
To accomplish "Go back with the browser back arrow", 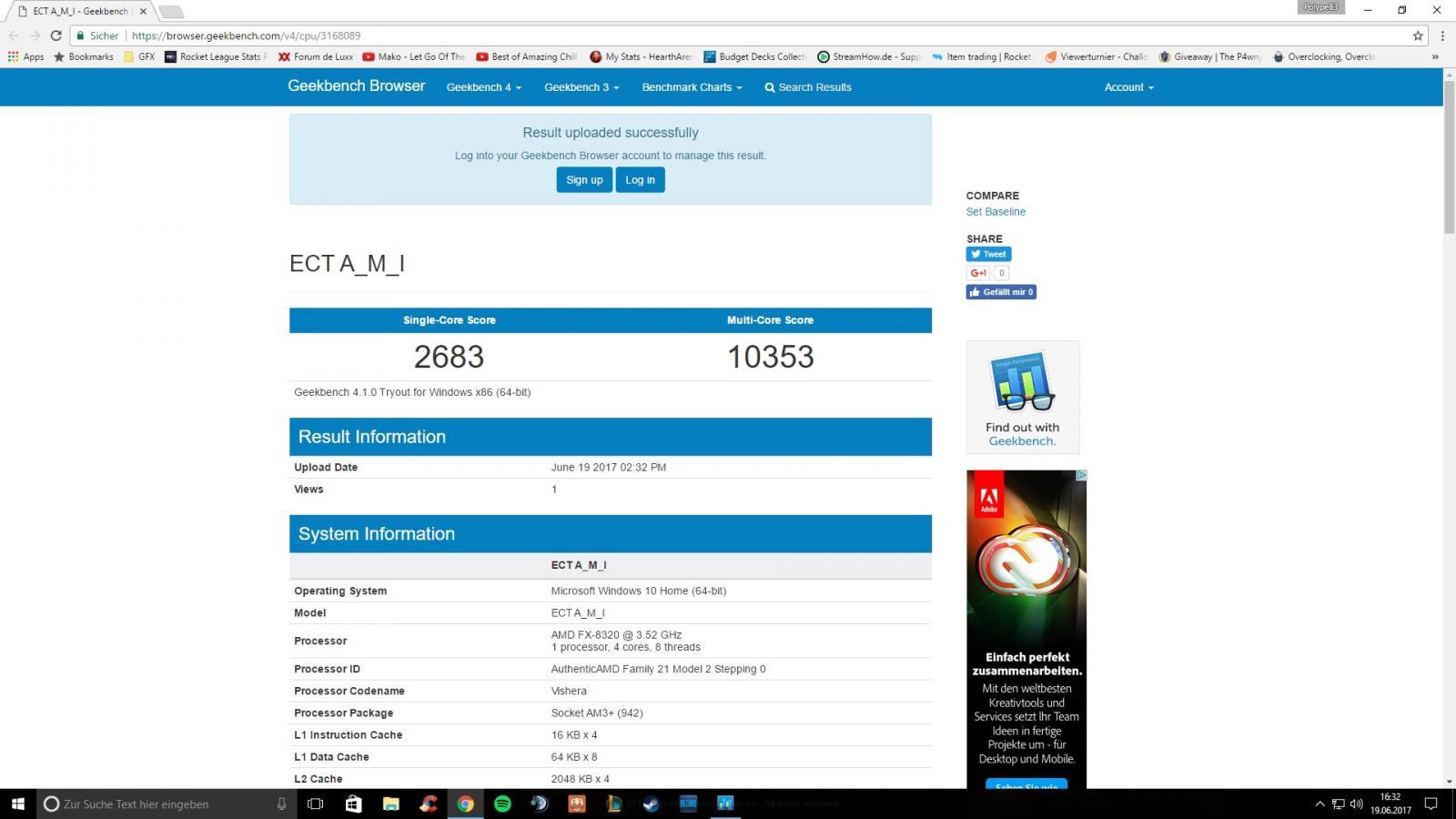I will (x=13, y=35).
